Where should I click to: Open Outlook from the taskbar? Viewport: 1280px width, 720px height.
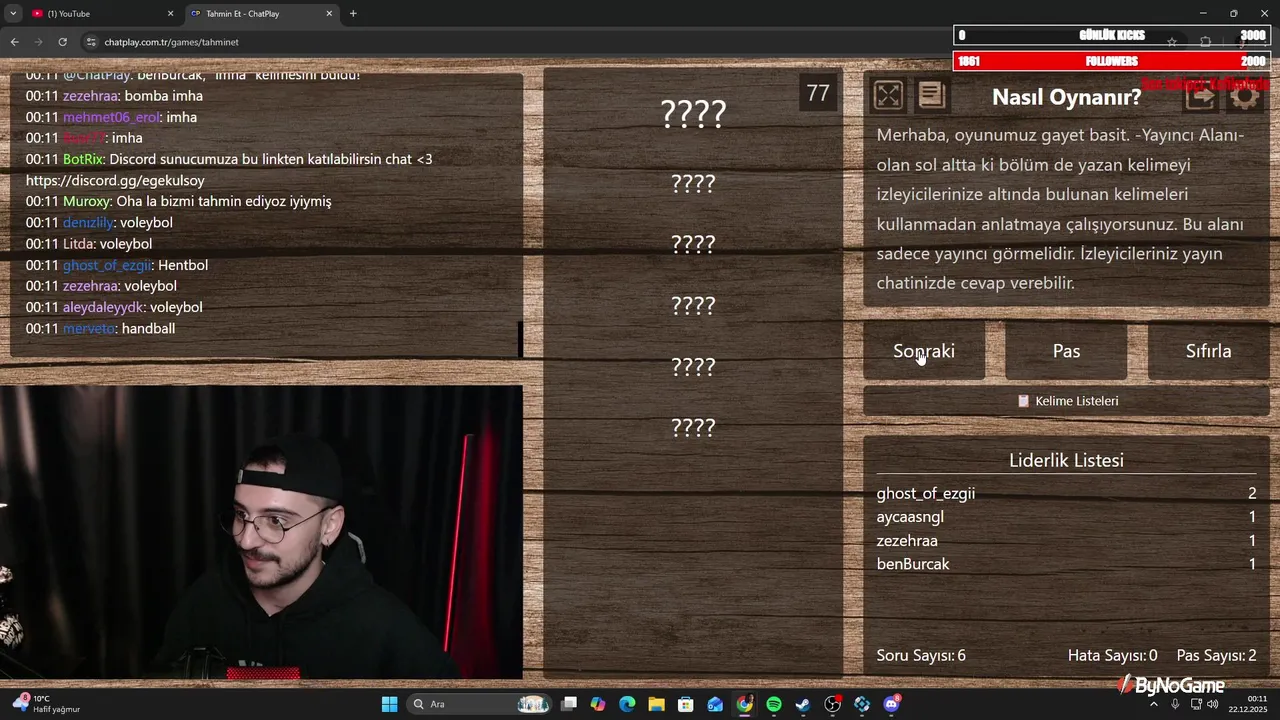pos(715,704)
